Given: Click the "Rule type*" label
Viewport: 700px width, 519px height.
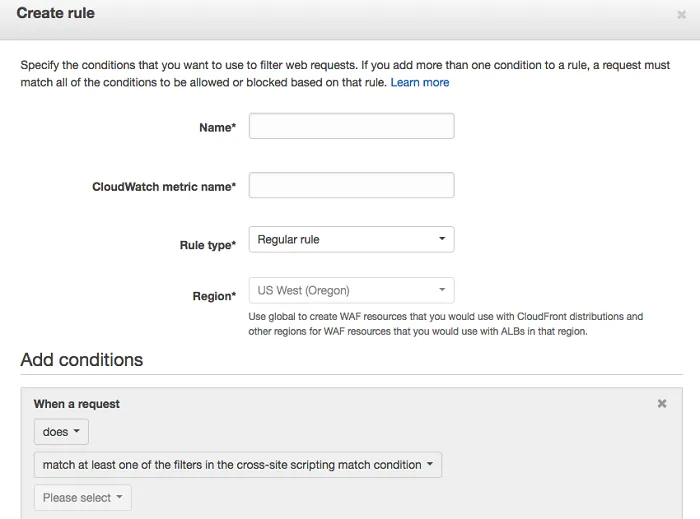Looking at the screenshot, I should click(207, 245).
